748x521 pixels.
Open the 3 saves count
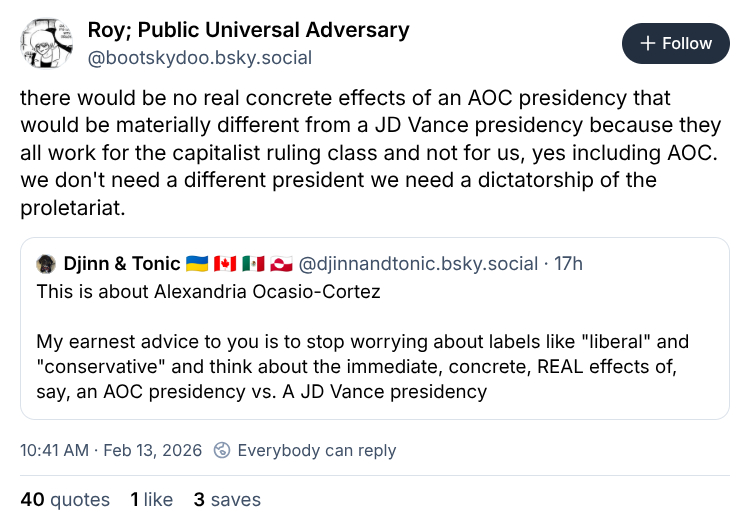point(227,499)
